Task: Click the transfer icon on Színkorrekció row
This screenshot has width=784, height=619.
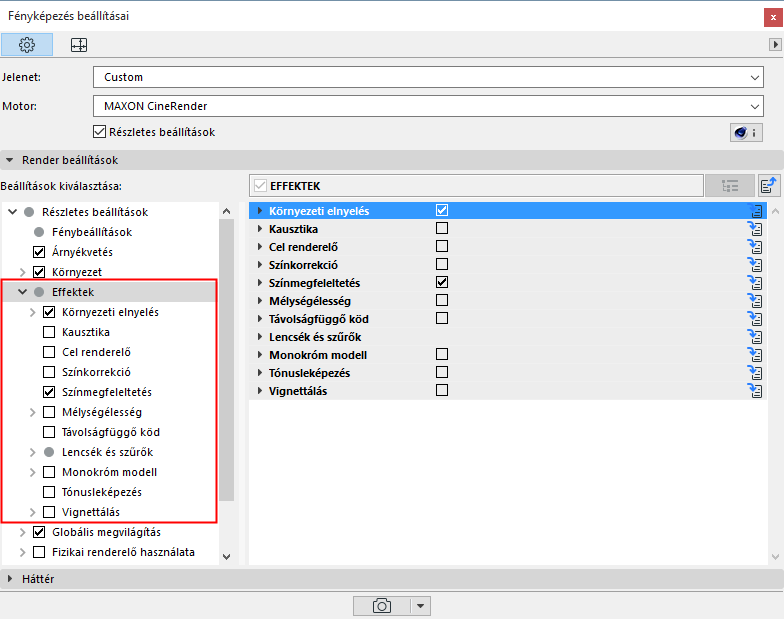Action: click(755, 264)
